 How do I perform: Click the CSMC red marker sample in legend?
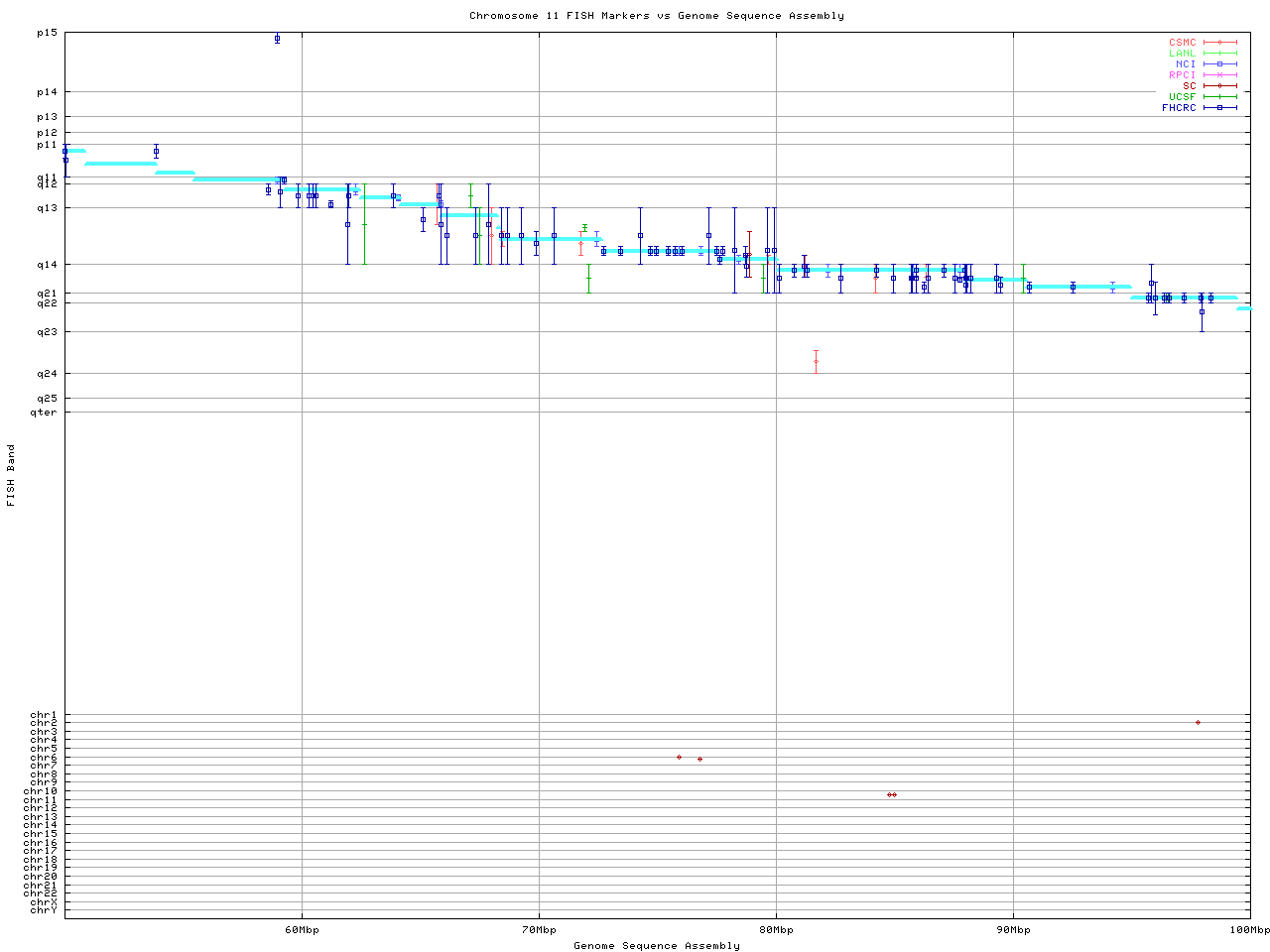pyautogui.click(x=1219, y=43)
